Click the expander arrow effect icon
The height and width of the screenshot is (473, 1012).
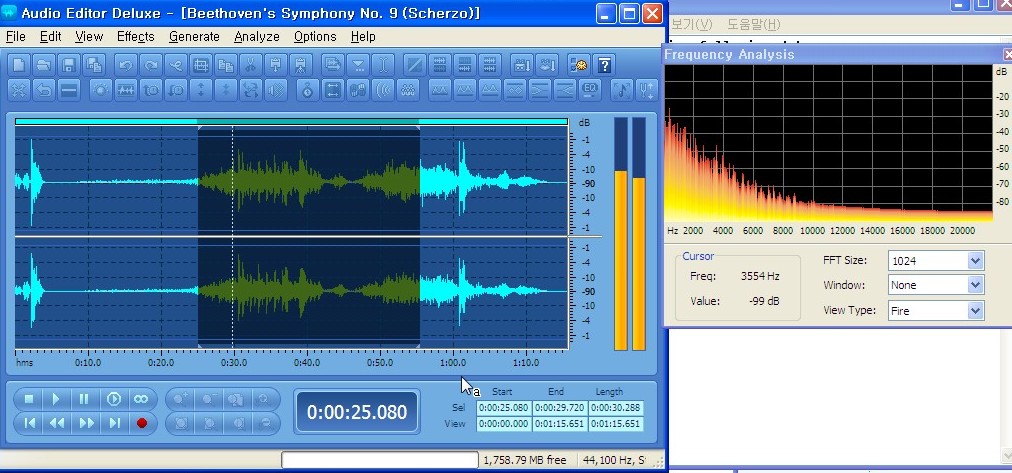pos(565,90)
